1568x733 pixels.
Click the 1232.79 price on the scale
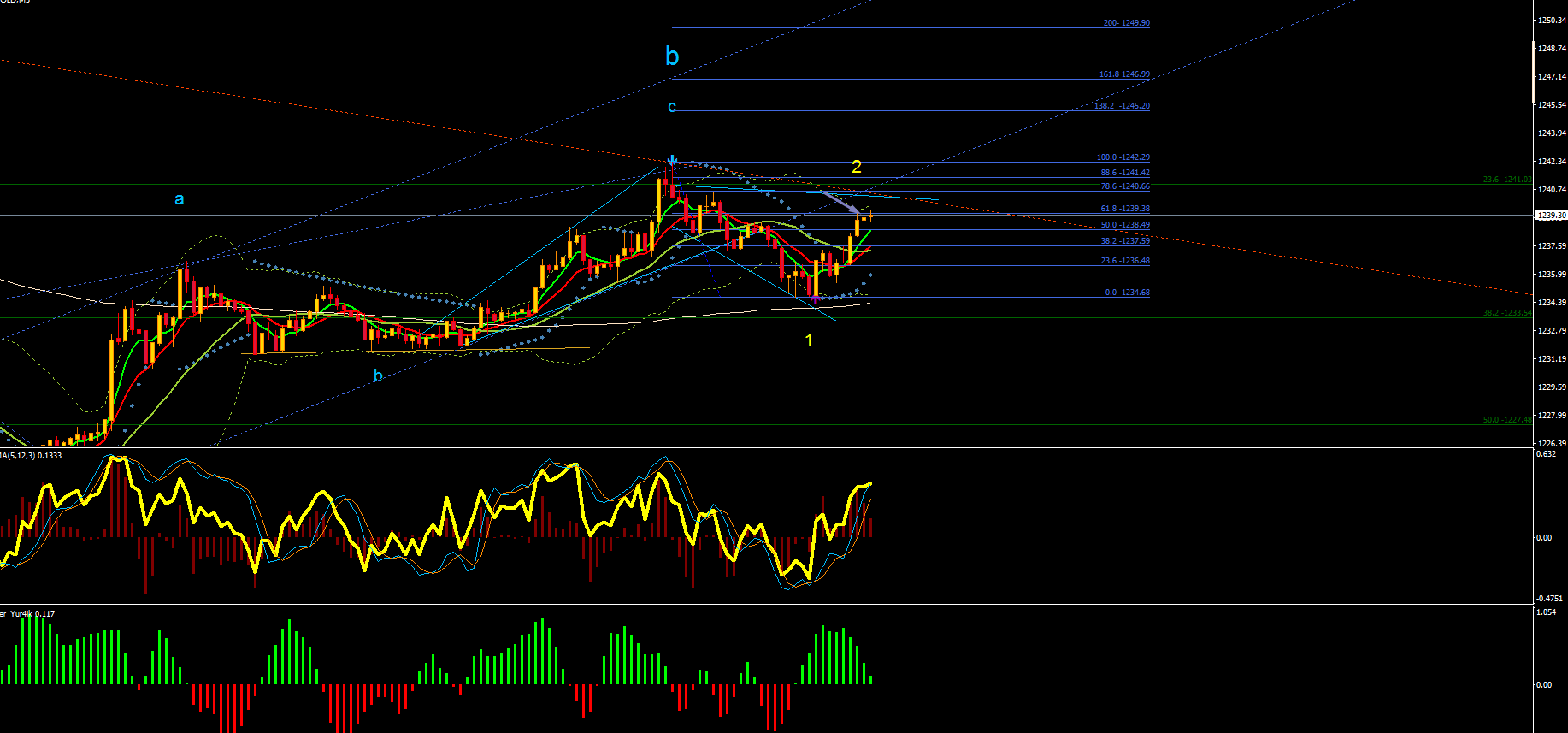click(x=1552, y=330)
